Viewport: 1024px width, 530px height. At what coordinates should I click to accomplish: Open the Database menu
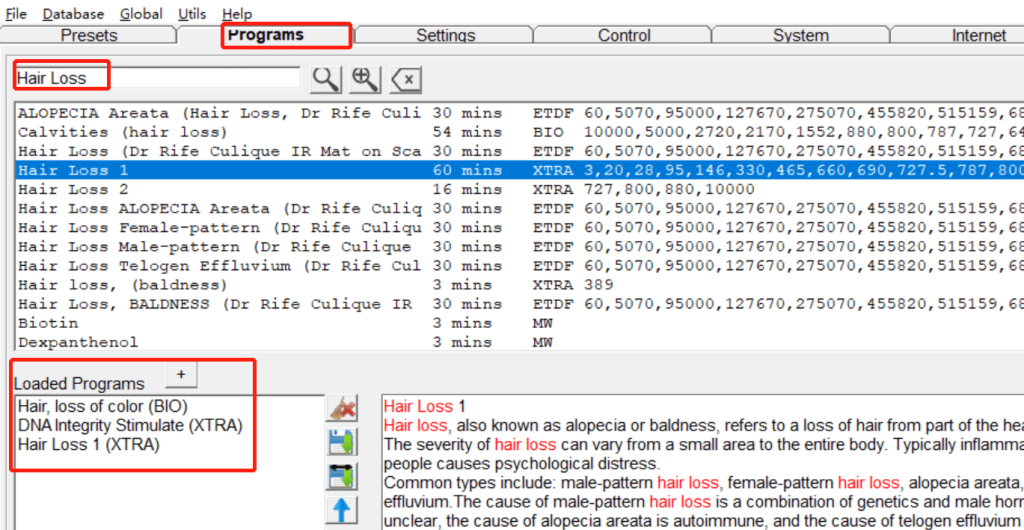[73, 14]
